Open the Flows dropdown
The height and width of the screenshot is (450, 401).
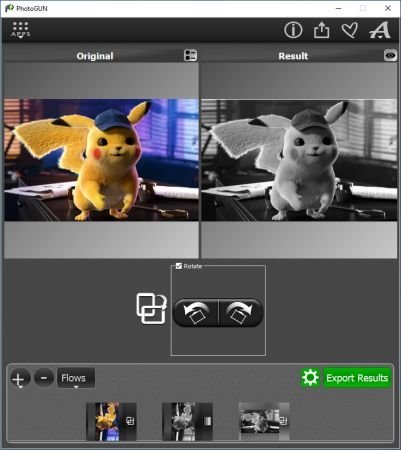click(x=76, y=378)
